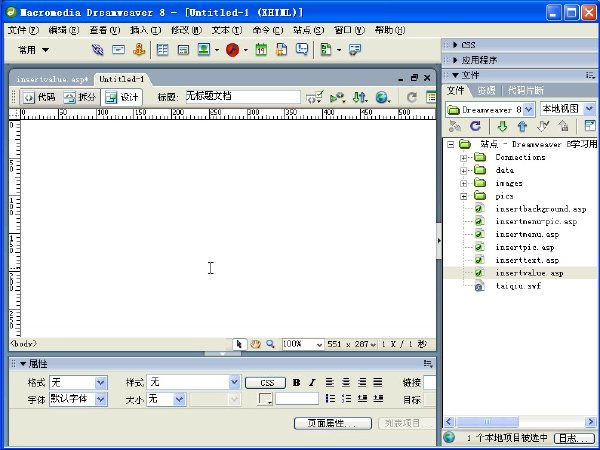Open the text color swatch picker
Screen dimensions: 600x450
pyautogui.click(x=266, y=399)
